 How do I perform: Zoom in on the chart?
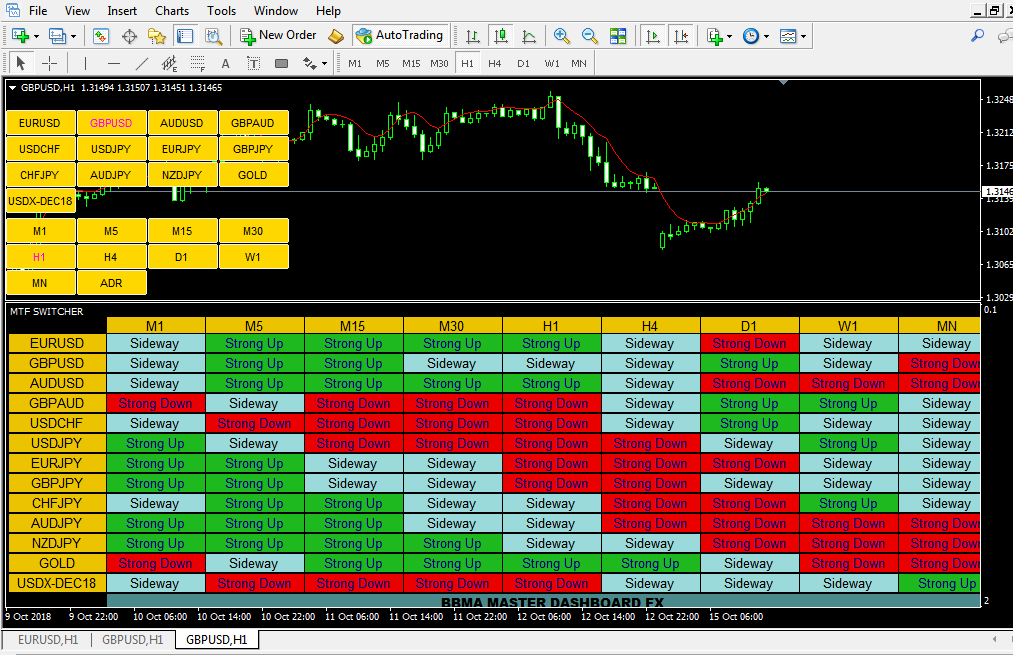point(563,36)
